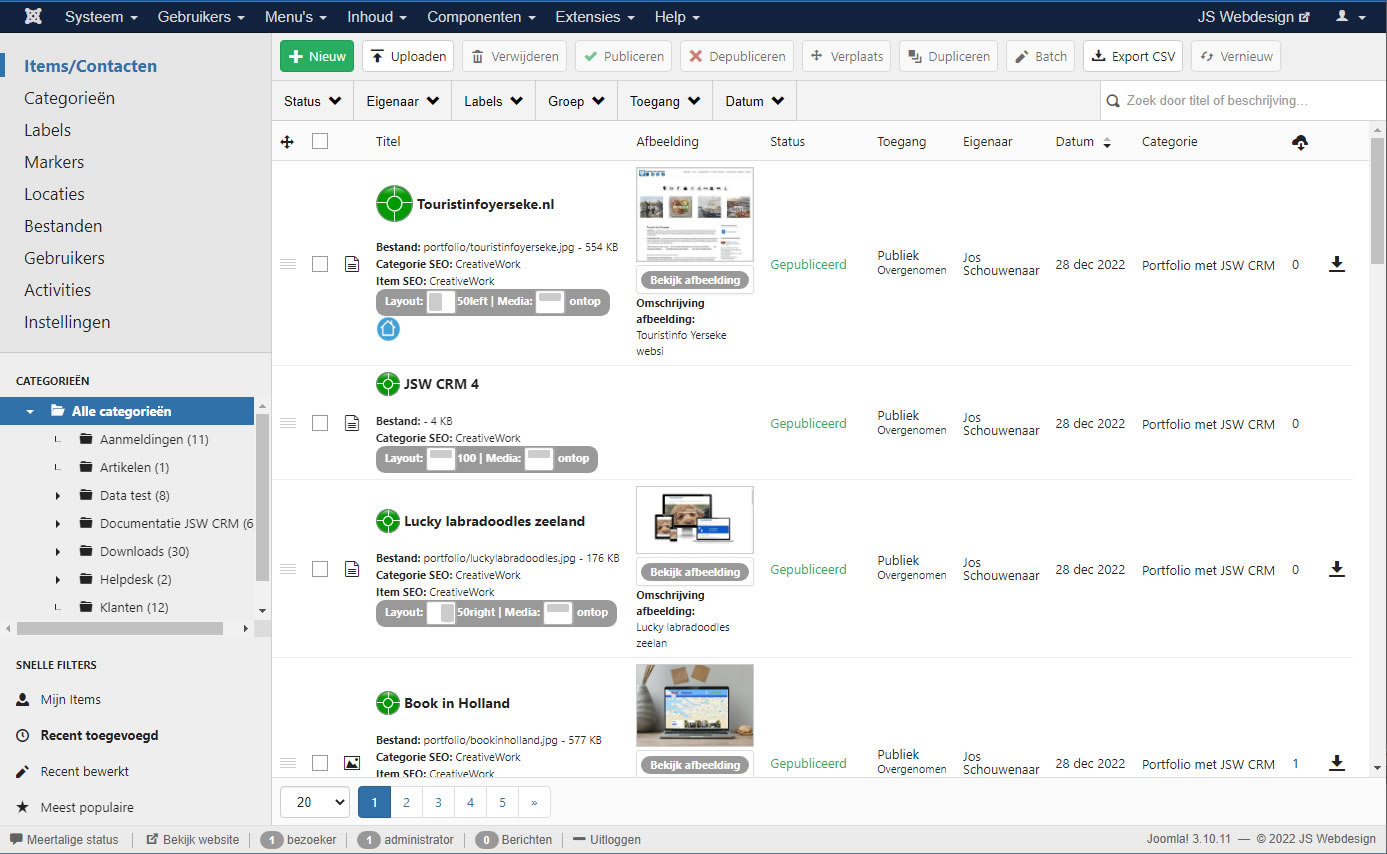Open the Groep filter dropdown
This screenshot has width=1387, height=854.
coord(576,101)
